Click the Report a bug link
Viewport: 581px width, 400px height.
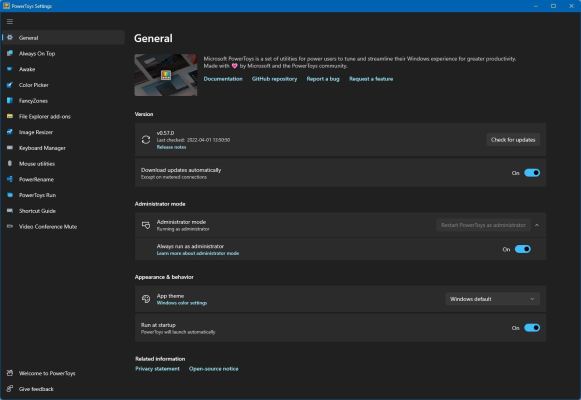(x=323, y=79)
